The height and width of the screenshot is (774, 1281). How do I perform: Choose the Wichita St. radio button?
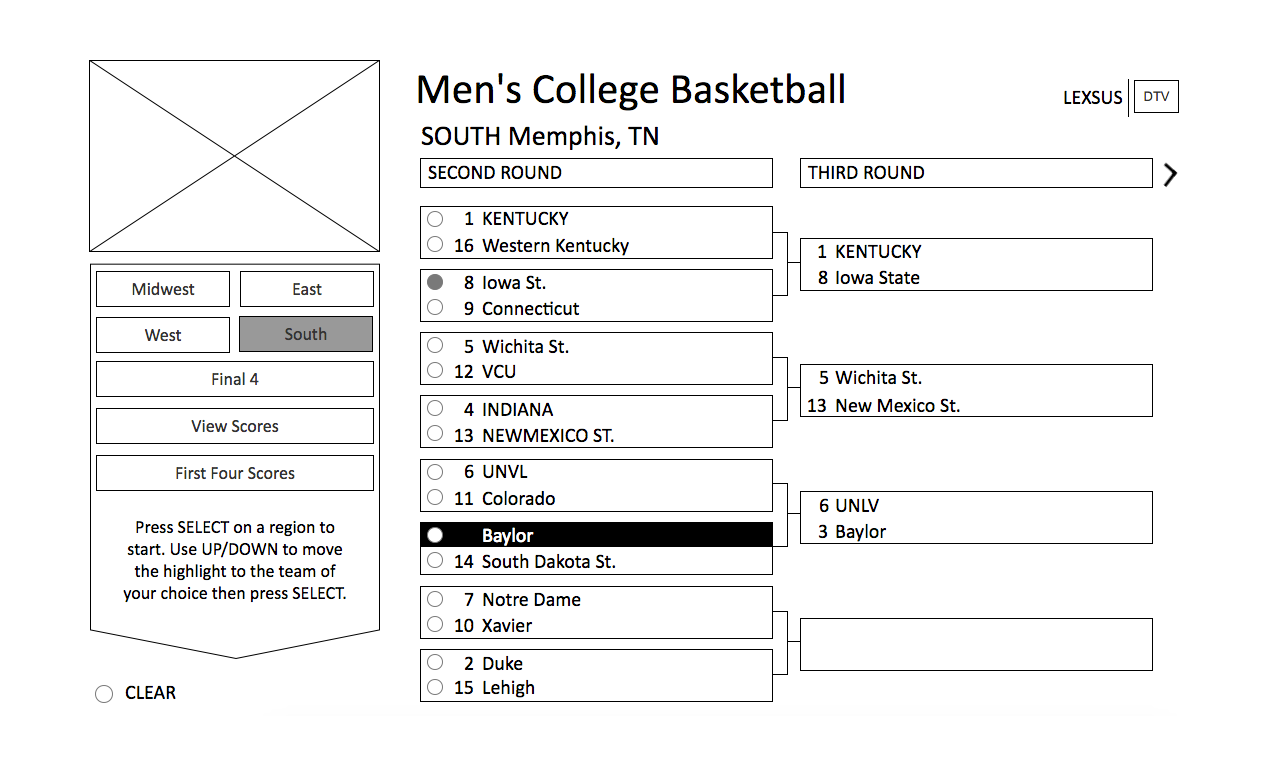pos(435,346)
